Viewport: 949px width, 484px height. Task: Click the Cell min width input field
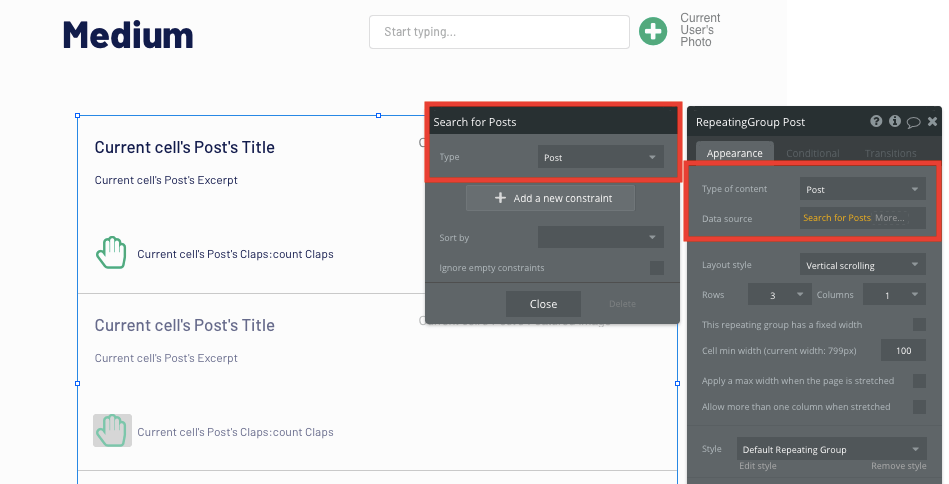click(x=903, y=351)
